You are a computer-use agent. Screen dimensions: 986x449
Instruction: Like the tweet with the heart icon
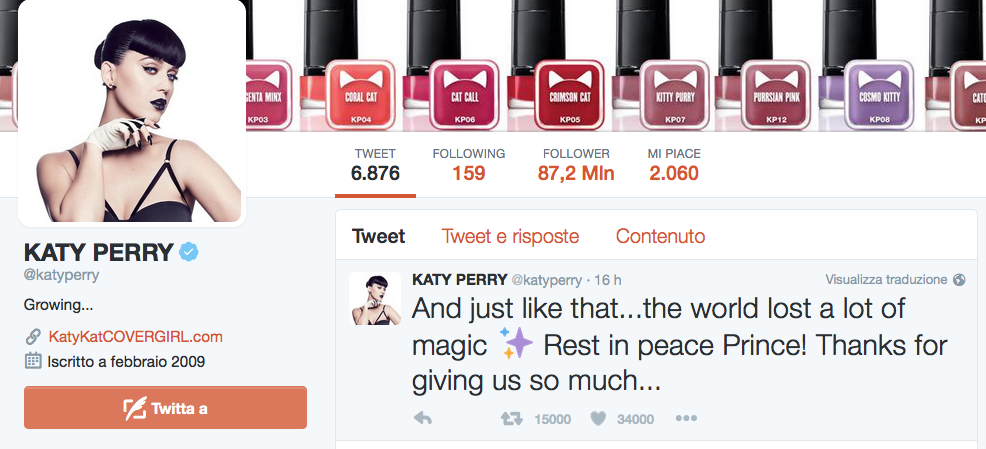click(598, 418)
